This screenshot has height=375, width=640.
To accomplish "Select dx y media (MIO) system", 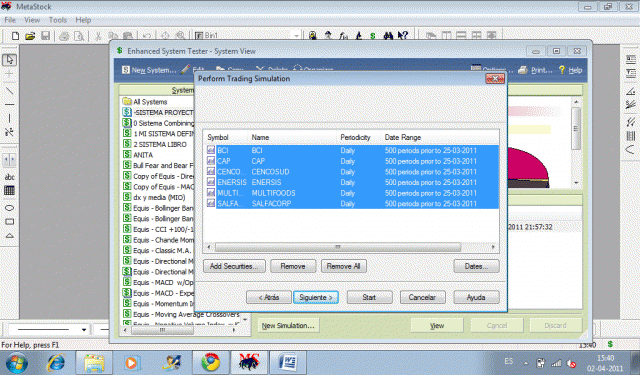I will tap(154, 197).
